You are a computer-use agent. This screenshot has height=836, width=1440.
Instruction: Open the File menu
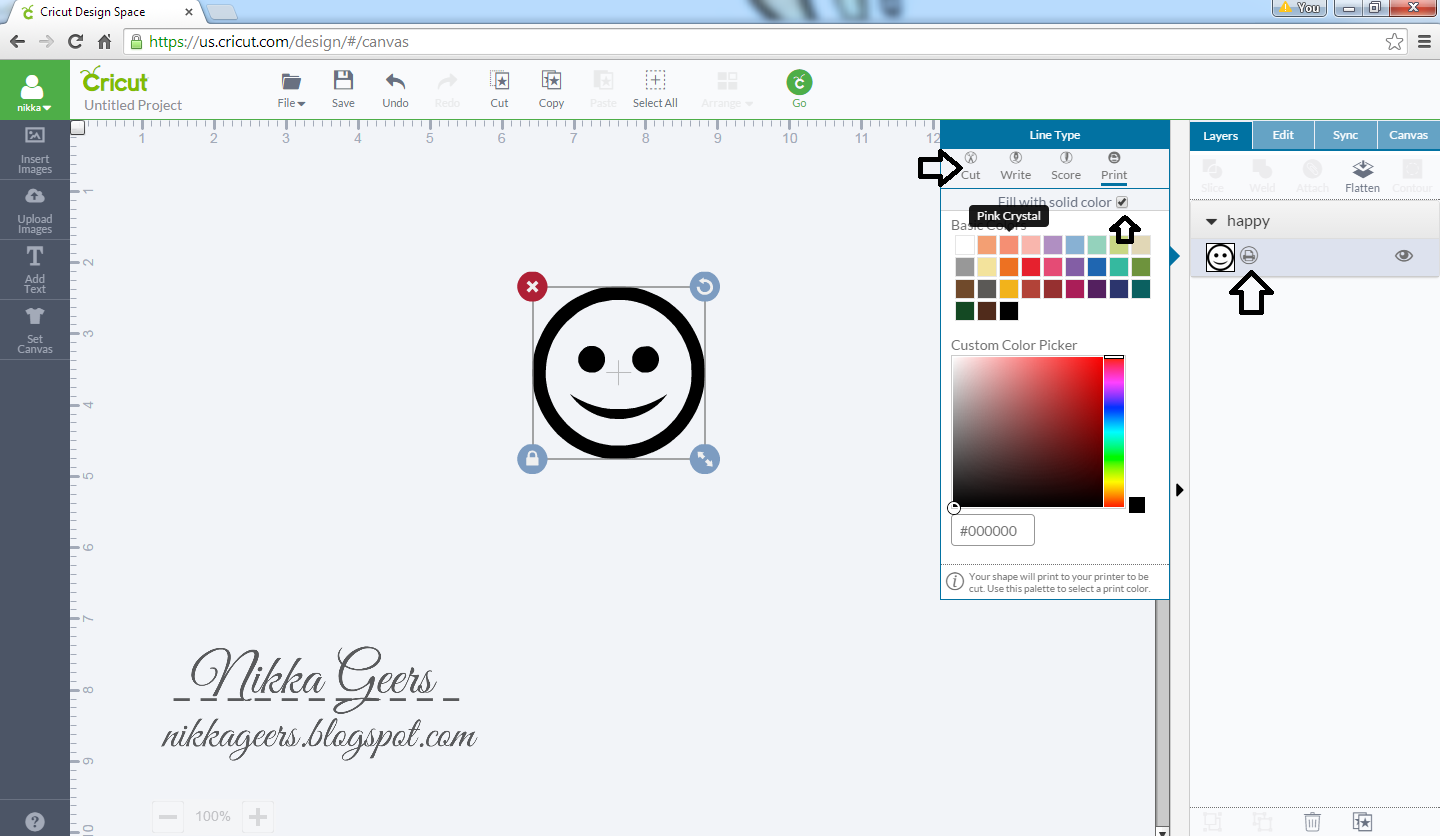click(x=291, y=88)
